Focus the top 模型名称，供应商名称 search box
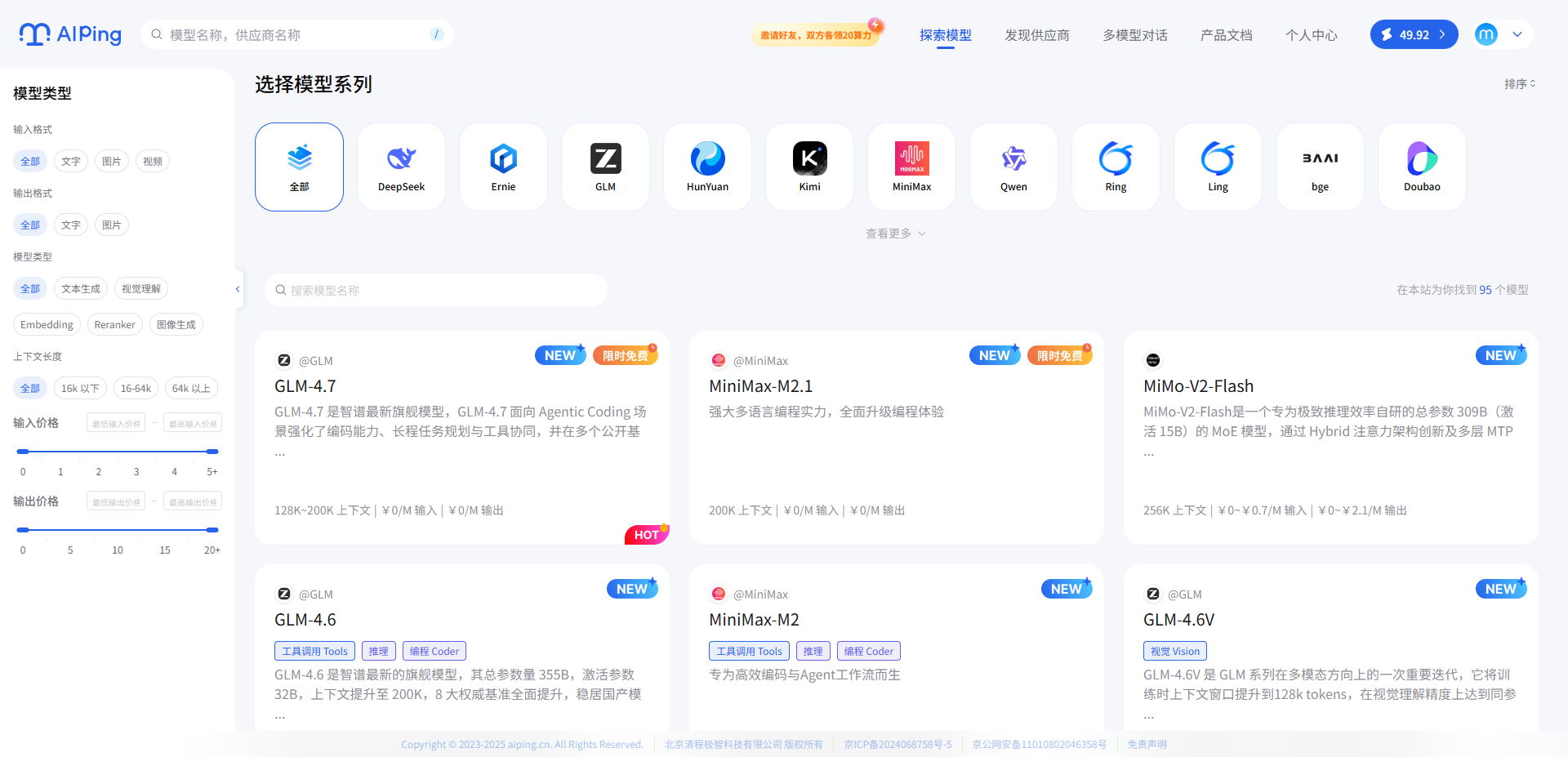1568x757 pixels. tap(297, 34)
